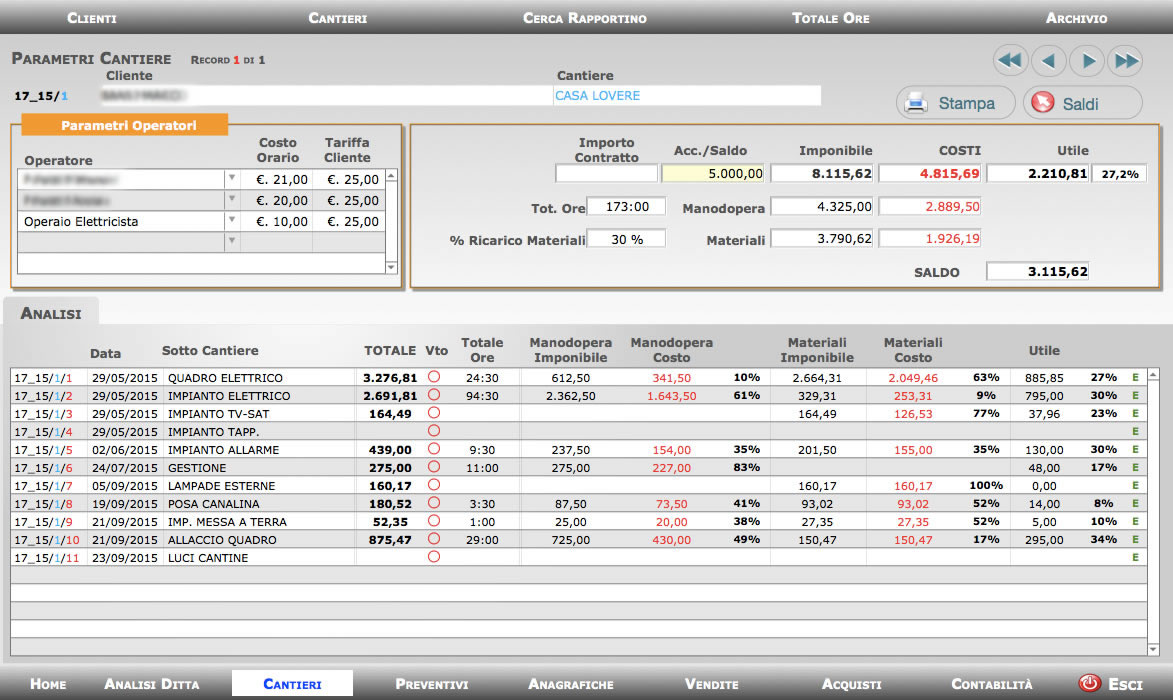
Task: Click the CASA LOVERE cantiere link
Action: pyautogui.click(x=598, y=96)
